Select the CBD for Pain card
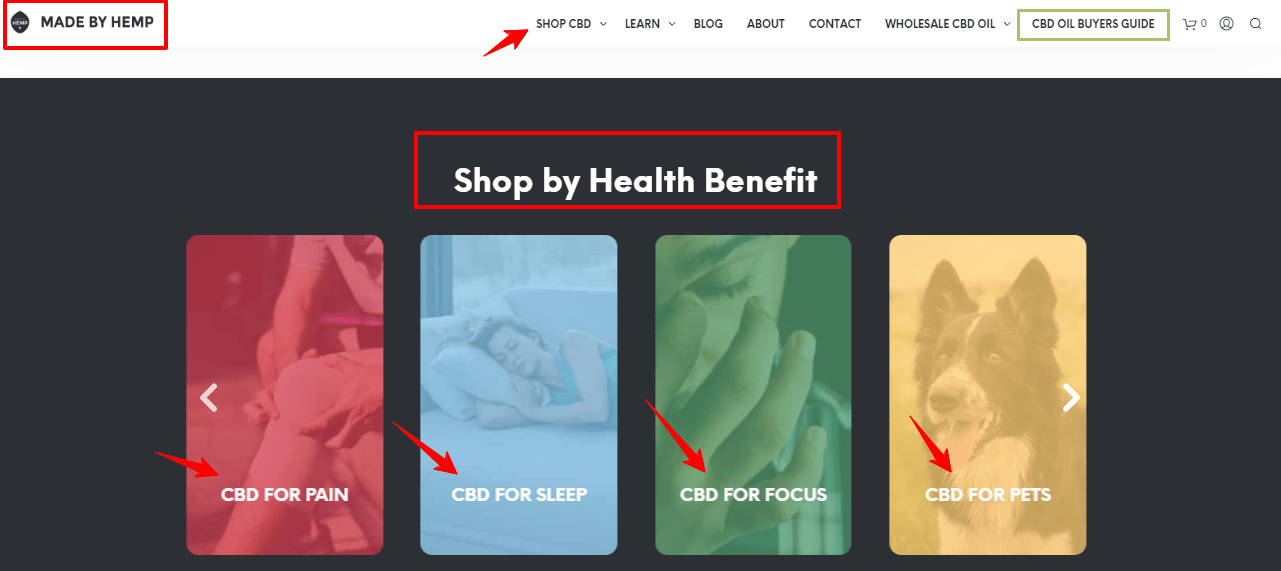 (x=285, y=395)
